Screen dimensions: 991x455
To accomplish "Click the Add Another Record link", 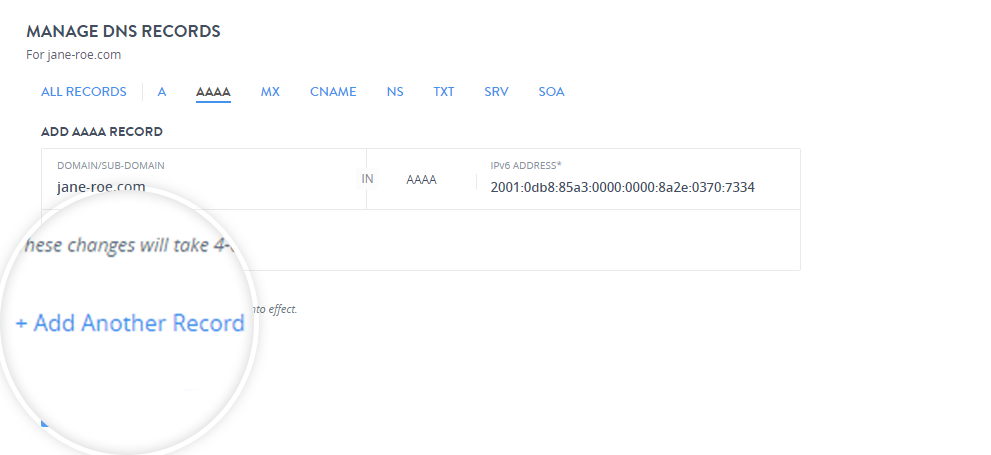I will 130,324.
